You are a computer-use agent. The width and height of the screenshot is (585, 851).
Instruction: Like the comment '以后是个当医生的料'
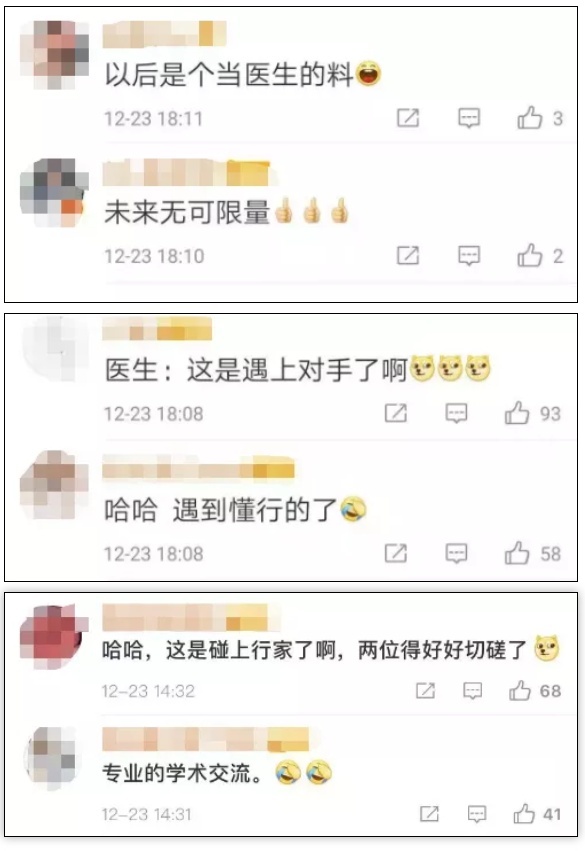pyautogui.click(x=530, y=117)
